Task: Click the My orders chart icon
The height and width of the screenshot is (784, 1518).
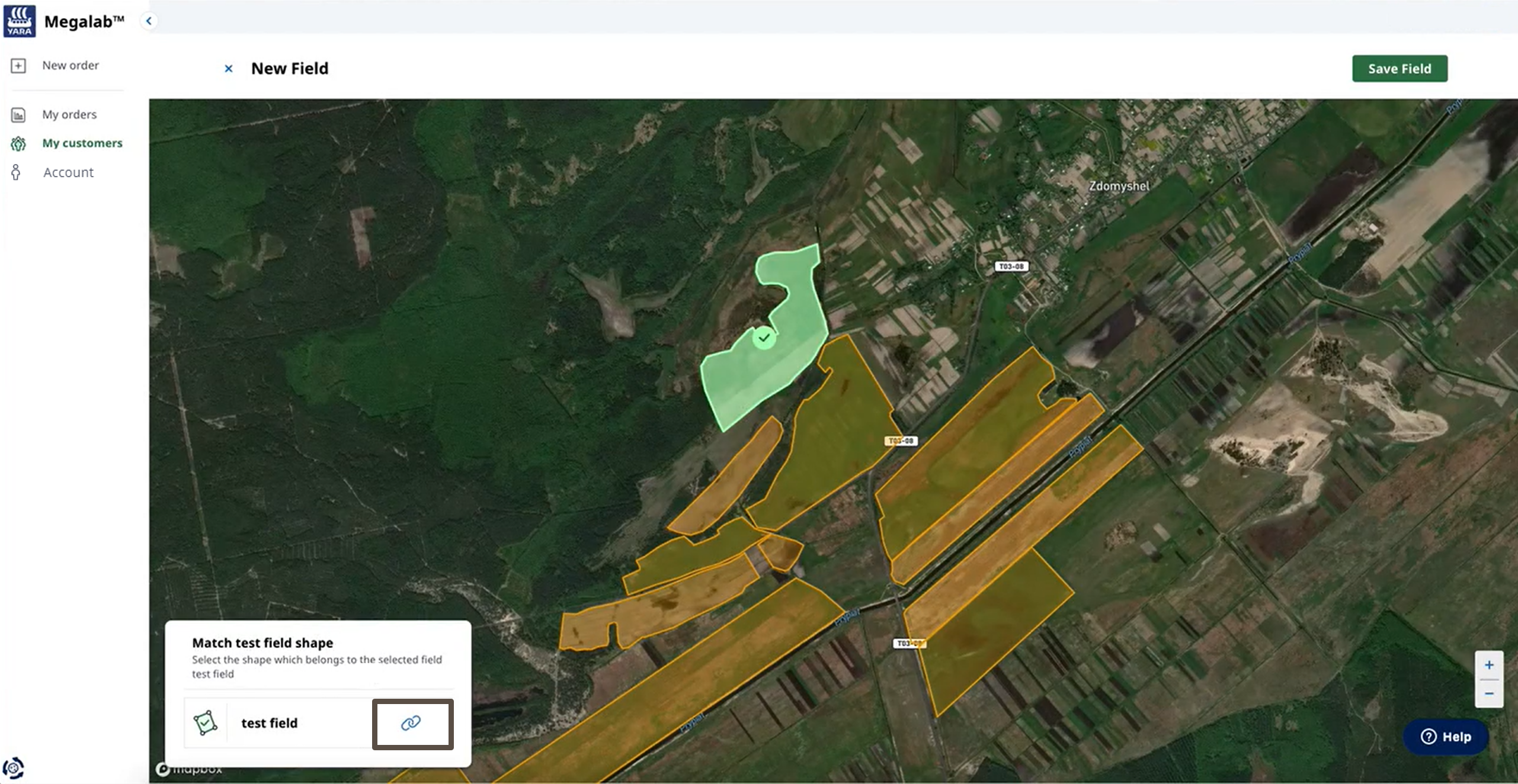Action: click(18, 115)
